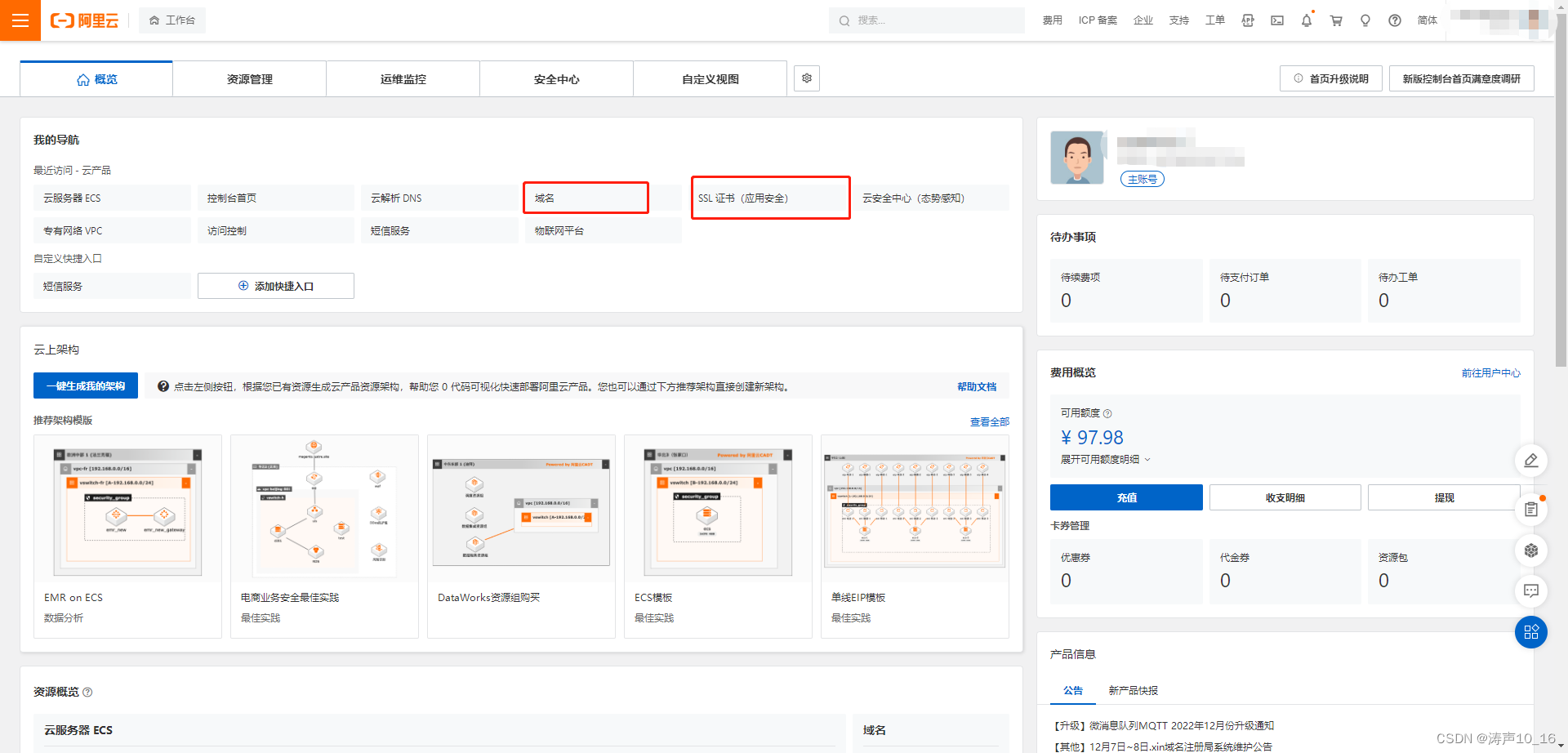Open the 短信服务 shortcut under recent visits
Screen dimensions: 1568x753
(x=439, y=230)
